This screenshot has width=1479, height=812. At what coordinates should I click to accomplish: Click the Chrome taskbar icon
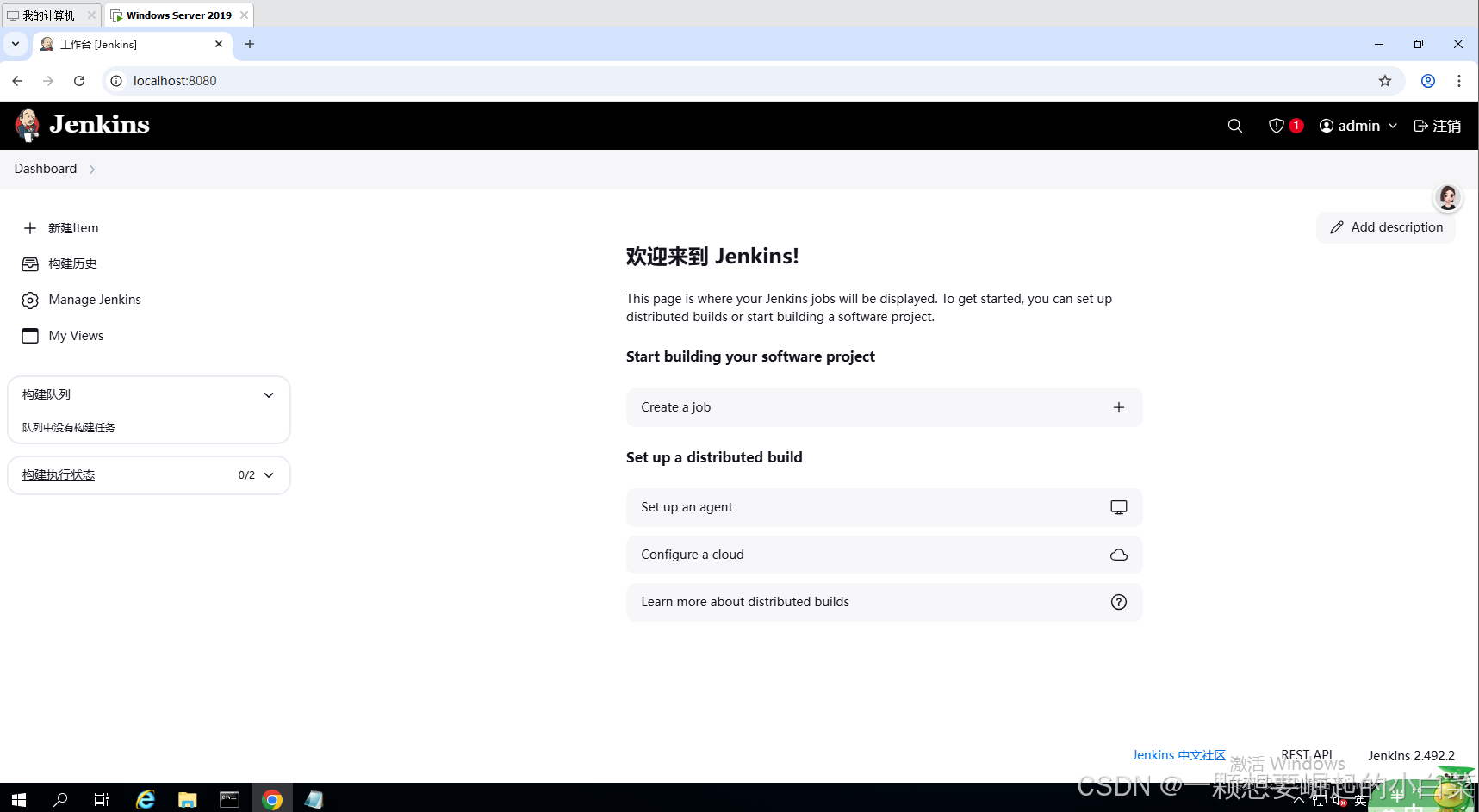click(x=272, y=799)
